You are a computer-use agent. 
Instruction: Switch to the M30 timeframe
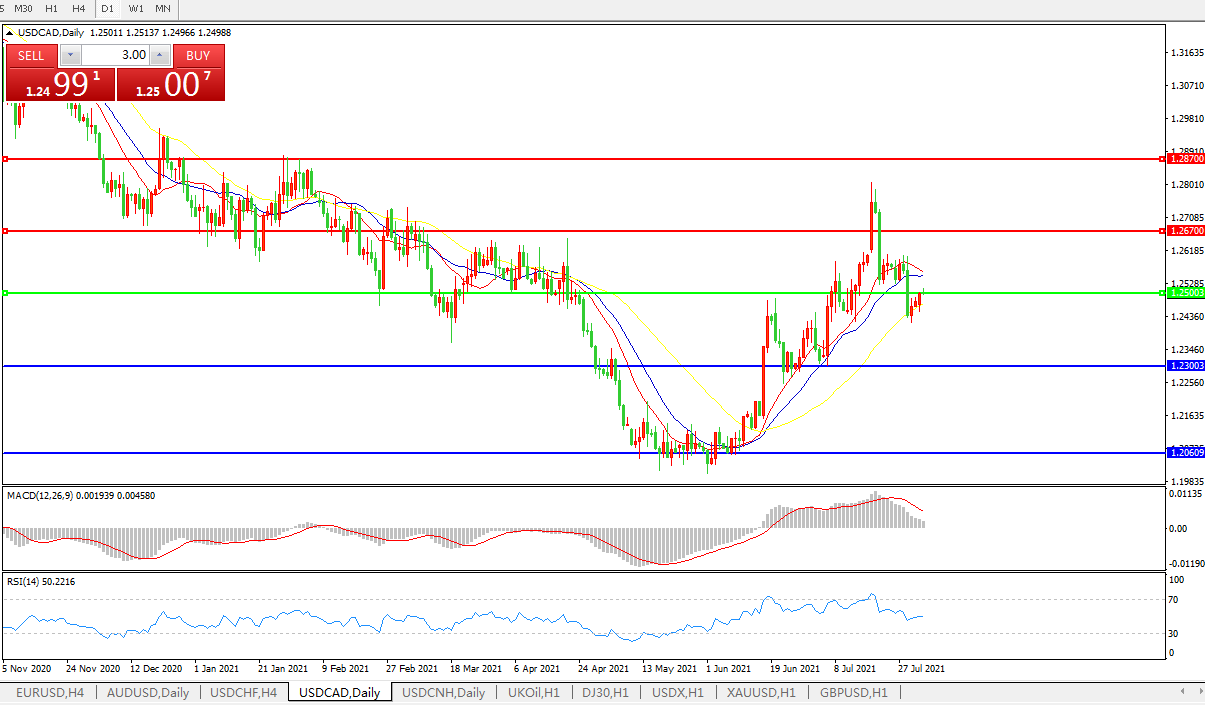23,8
